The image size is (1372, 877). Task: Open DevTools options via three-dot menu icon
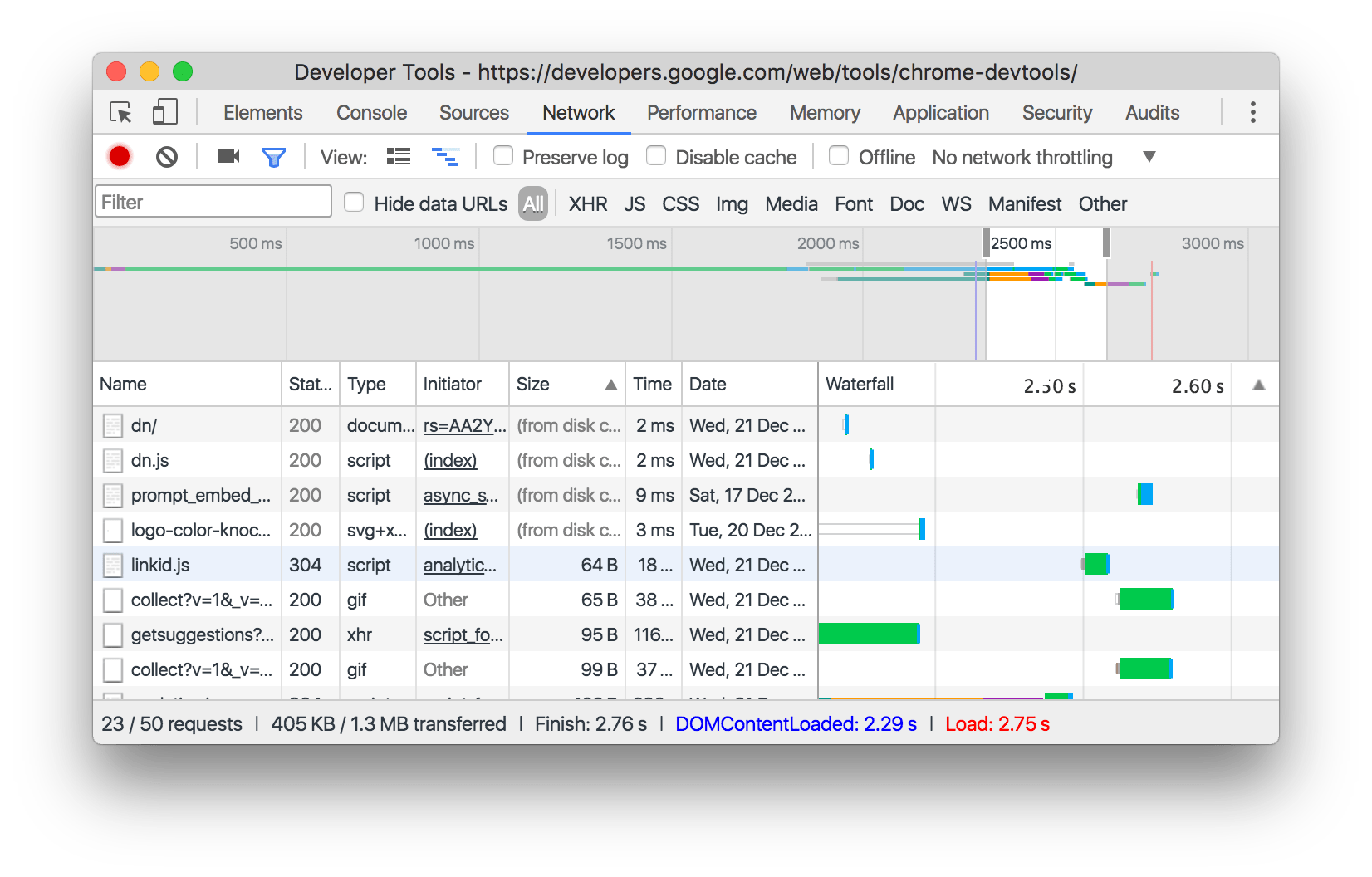(x=1252, y=112)
